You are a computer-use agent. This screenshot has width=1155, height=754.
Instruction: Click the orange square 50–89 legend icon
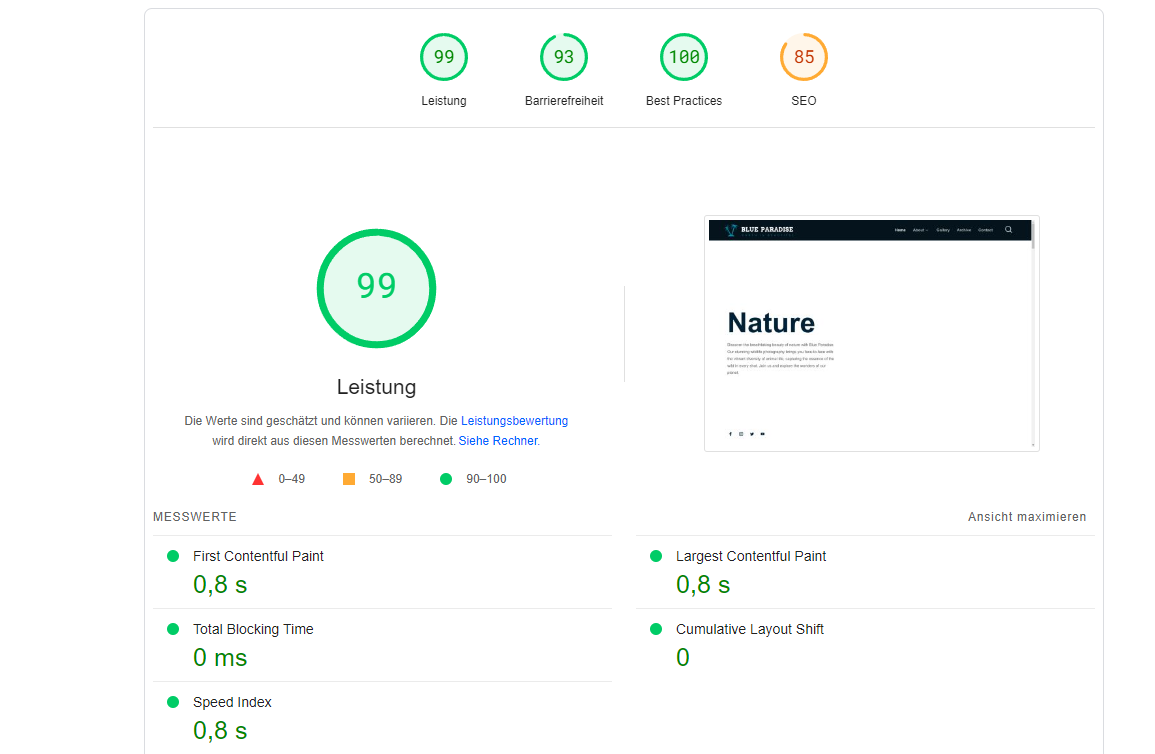(x=349, y=479)
